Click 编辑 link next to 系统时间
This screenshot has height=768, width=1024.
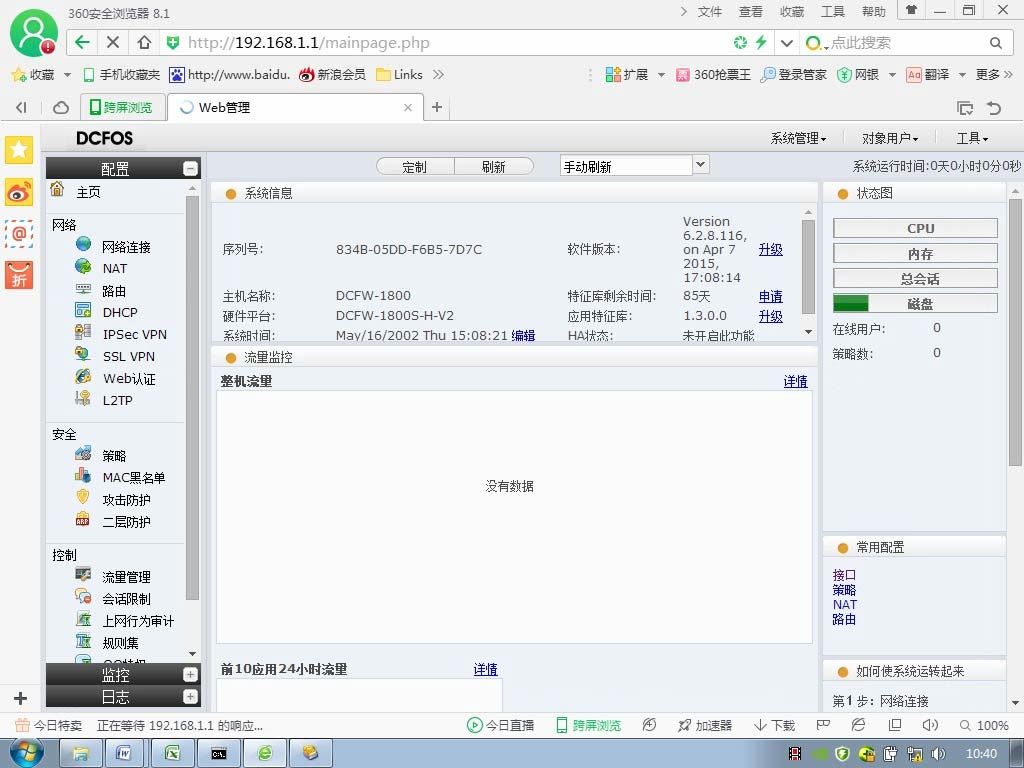pyautogui.click(x=523, y=336)
